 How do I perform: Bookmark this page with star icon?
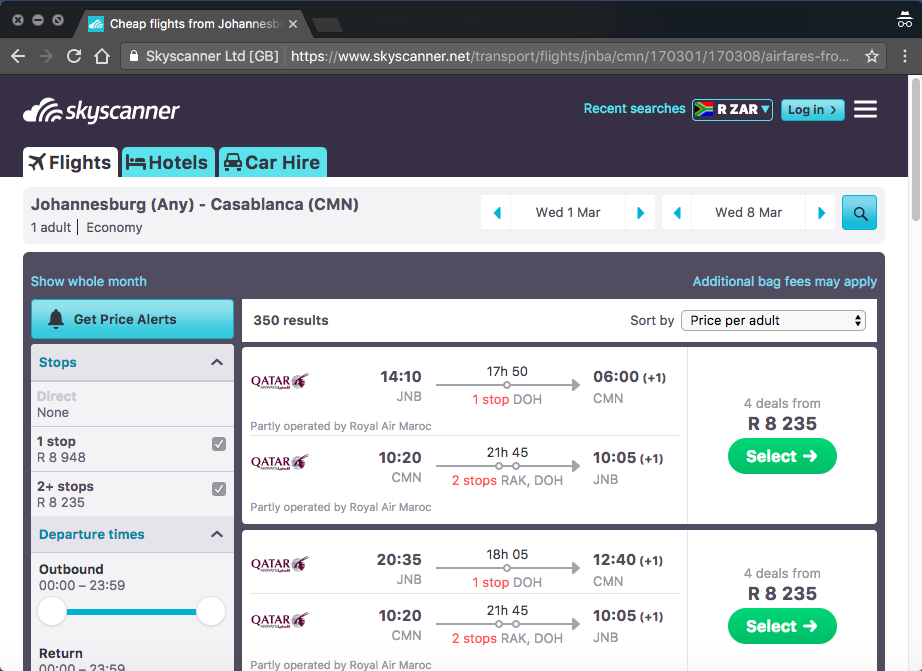872,56
